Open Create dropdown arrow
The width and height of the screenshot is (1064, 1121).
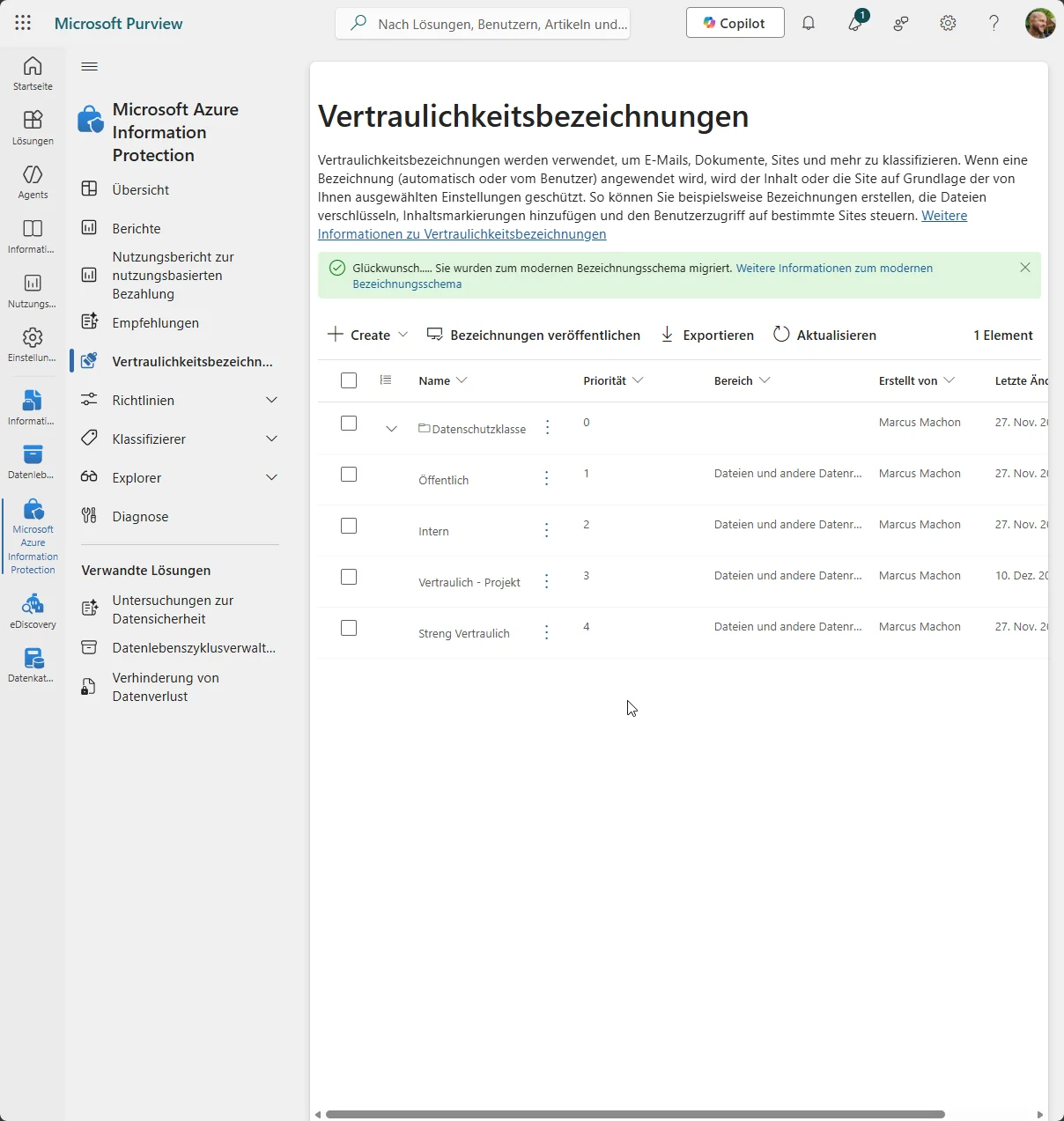(x=403, y=335)
